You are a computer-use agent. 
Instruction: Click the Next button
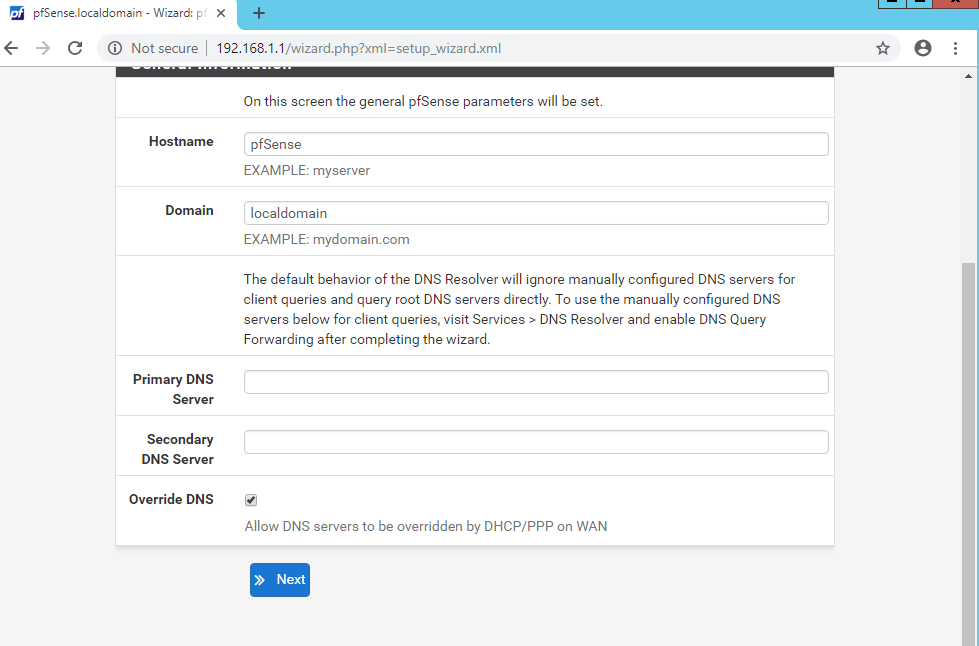click(x=280, y=580)
